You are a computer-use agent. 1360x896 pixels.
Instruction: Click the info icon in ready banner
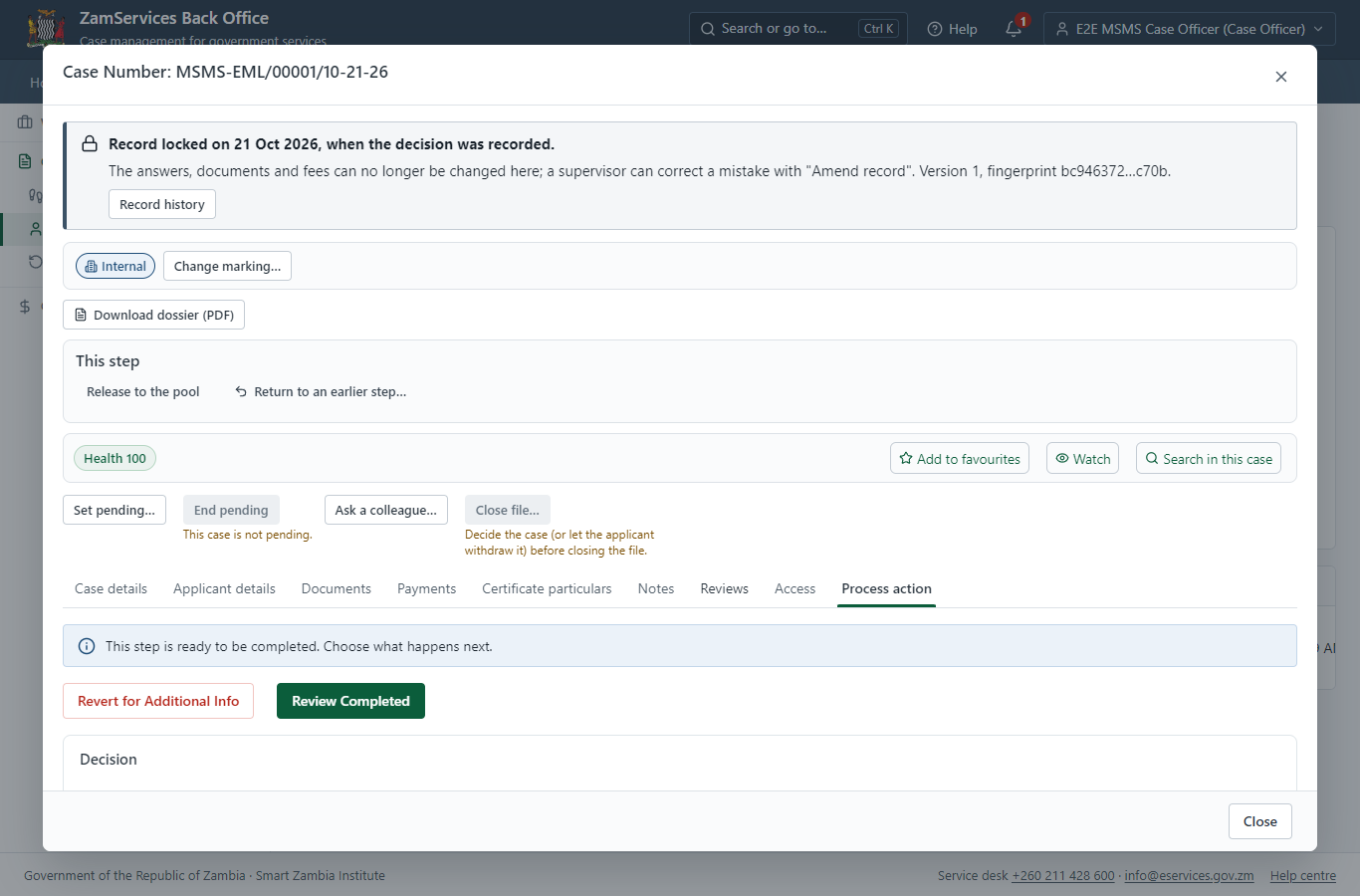[x=87, y=646]
